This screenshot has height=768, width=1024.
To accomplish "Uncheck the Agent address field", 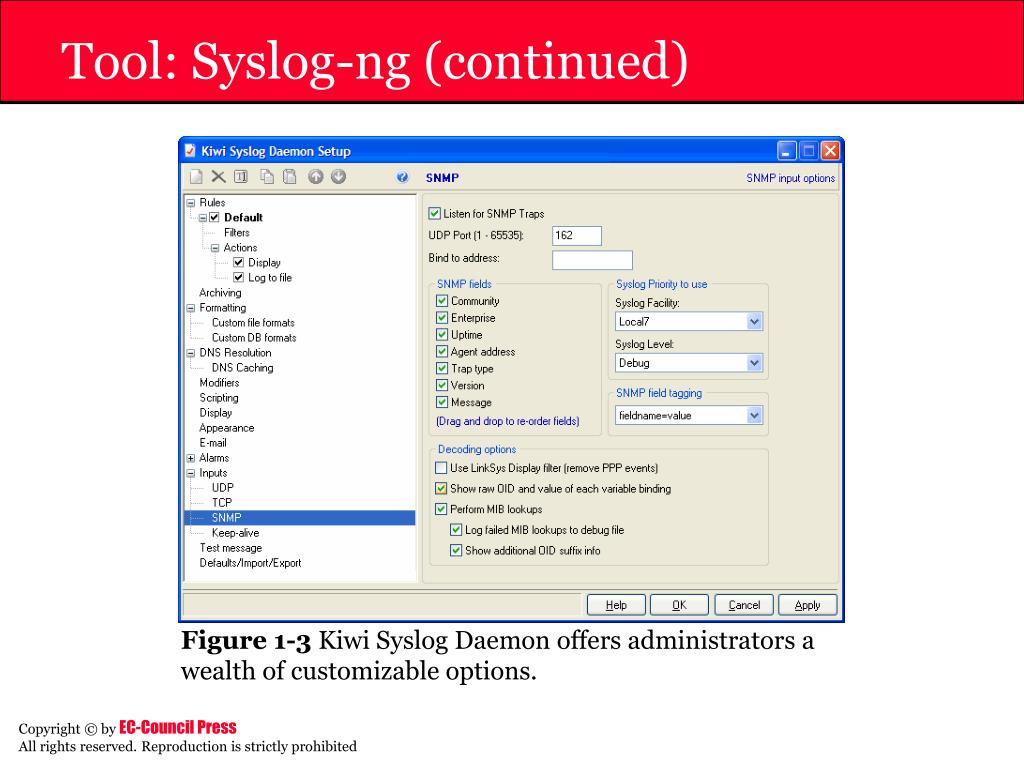I will coord(442,351).
